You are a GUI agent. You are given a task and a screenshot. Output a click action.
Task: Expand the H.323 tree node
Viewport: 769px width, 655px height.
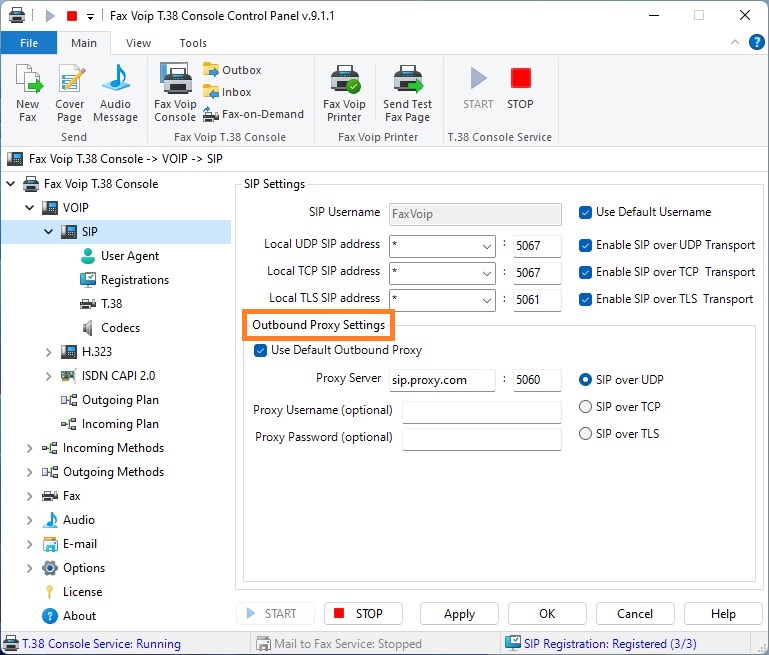[49, 352]
